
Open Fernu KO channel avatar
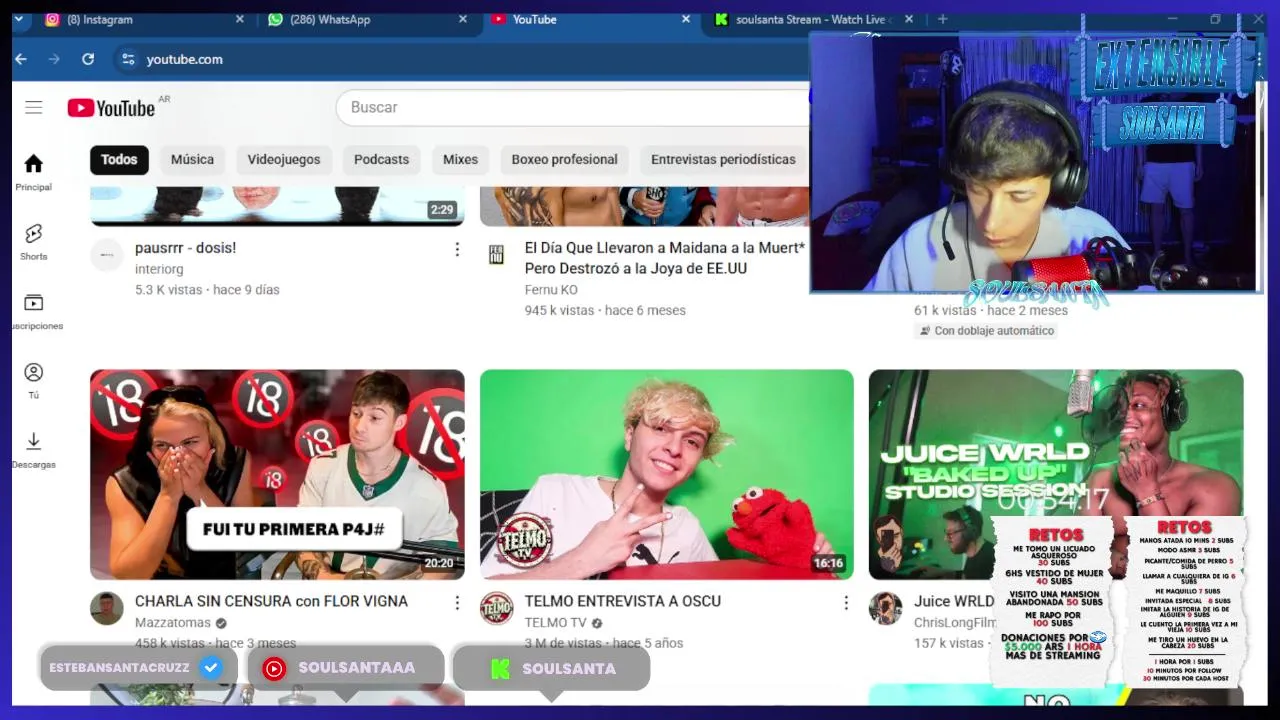[x=497, y=255]
